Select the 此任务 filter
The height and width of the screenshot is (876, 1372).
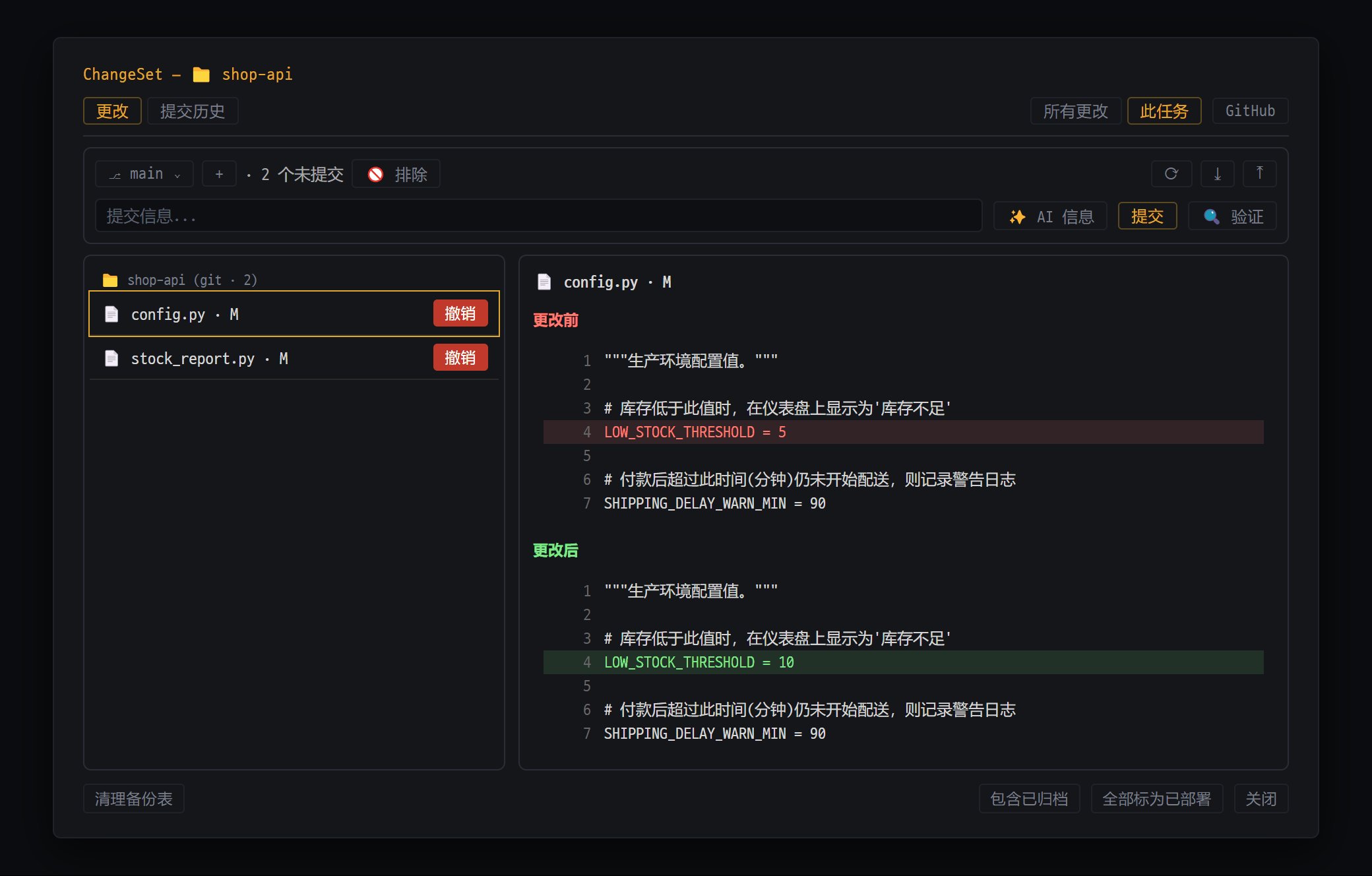point(1164,111)
